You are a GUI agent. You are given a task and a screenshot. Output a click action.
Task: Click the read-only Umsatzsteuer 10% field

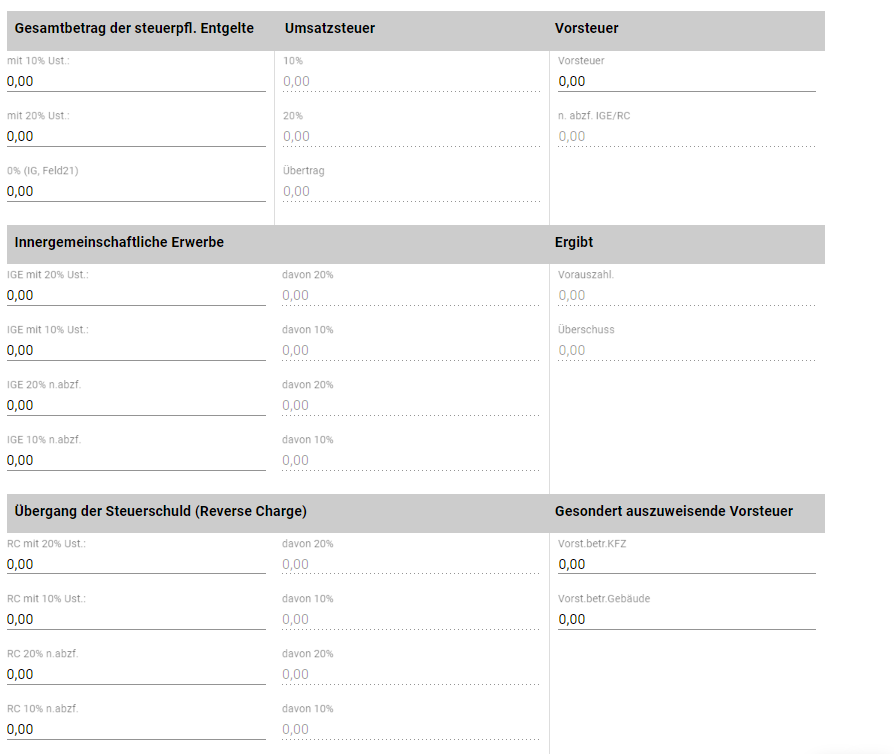click(x=411, y=82)
